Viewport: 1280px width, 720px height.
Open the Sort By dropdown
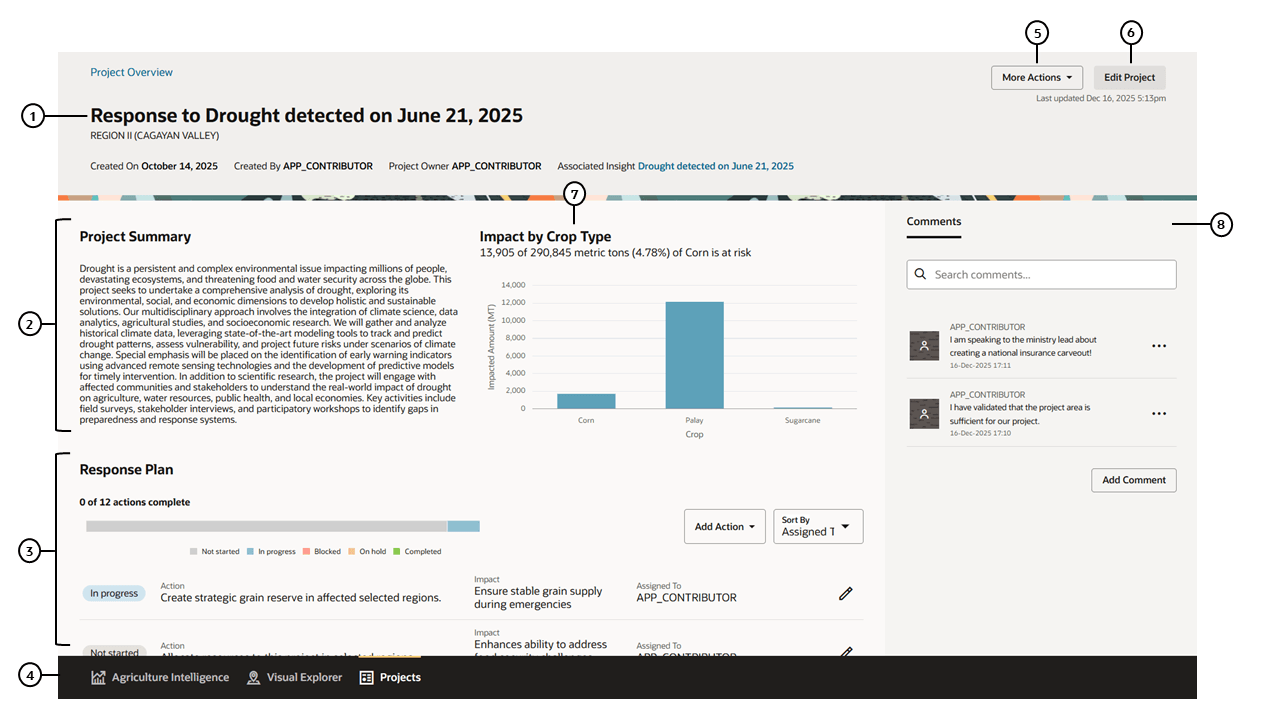click(818, 527)
